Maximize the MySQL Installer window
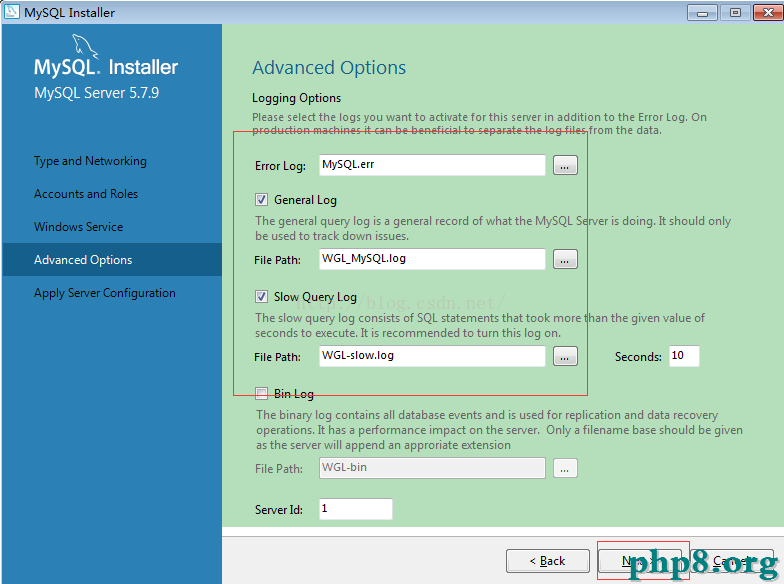The width and height of the screenshot is (784, 584). pos(735,12)
